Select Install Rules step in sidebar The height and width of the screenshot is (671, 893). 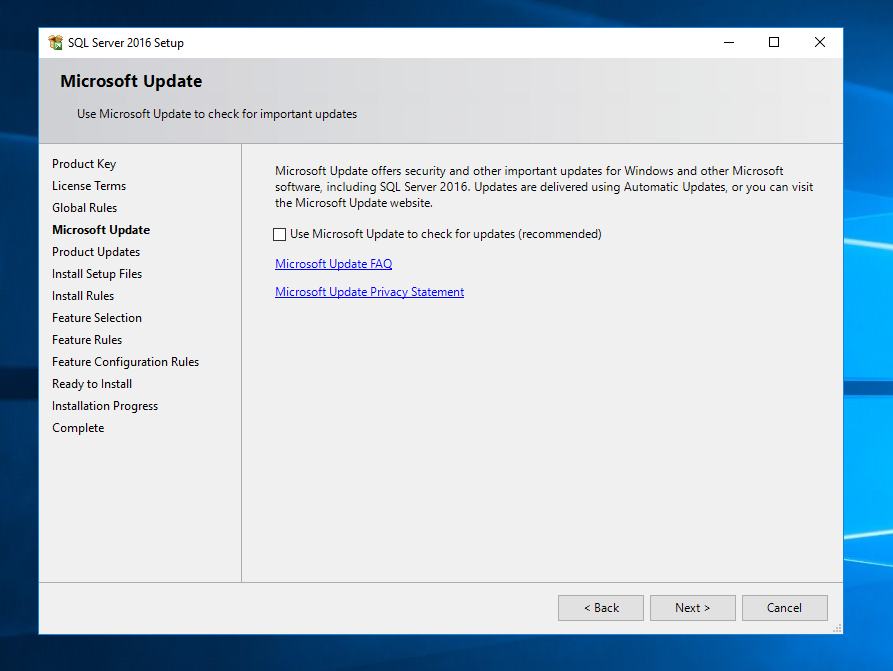(83, 296)
